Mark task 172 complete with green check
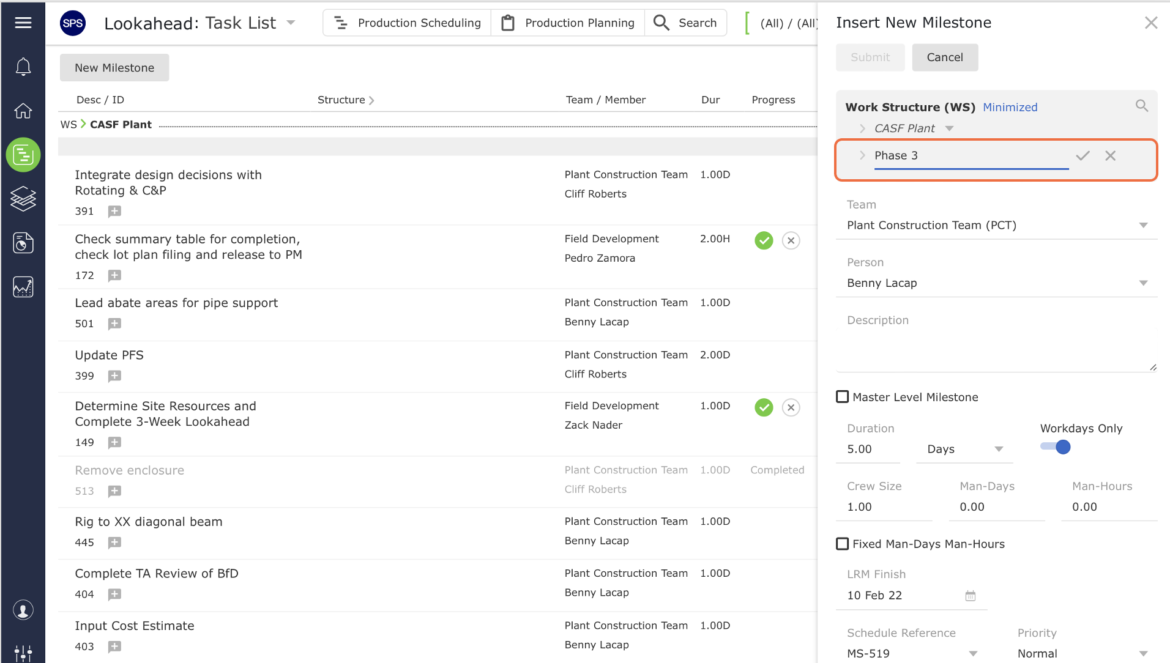Screen dimensions: 1170x663 763,240
